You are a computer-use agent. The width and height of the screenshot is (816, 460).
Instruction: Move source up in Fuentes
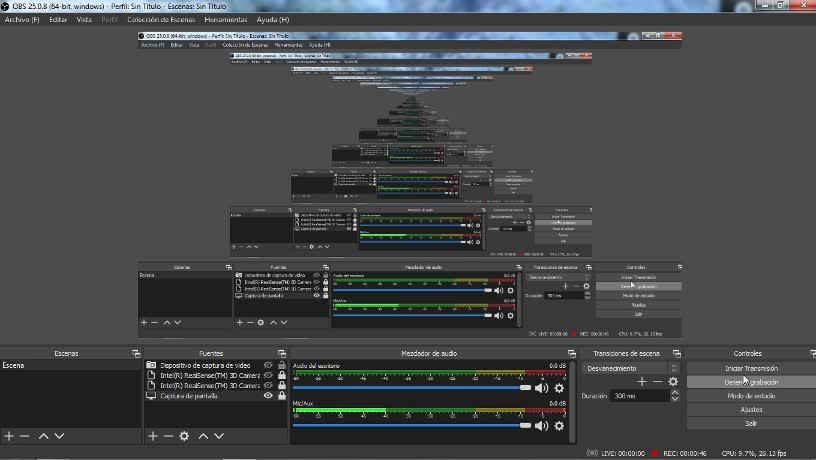point(203,436)
